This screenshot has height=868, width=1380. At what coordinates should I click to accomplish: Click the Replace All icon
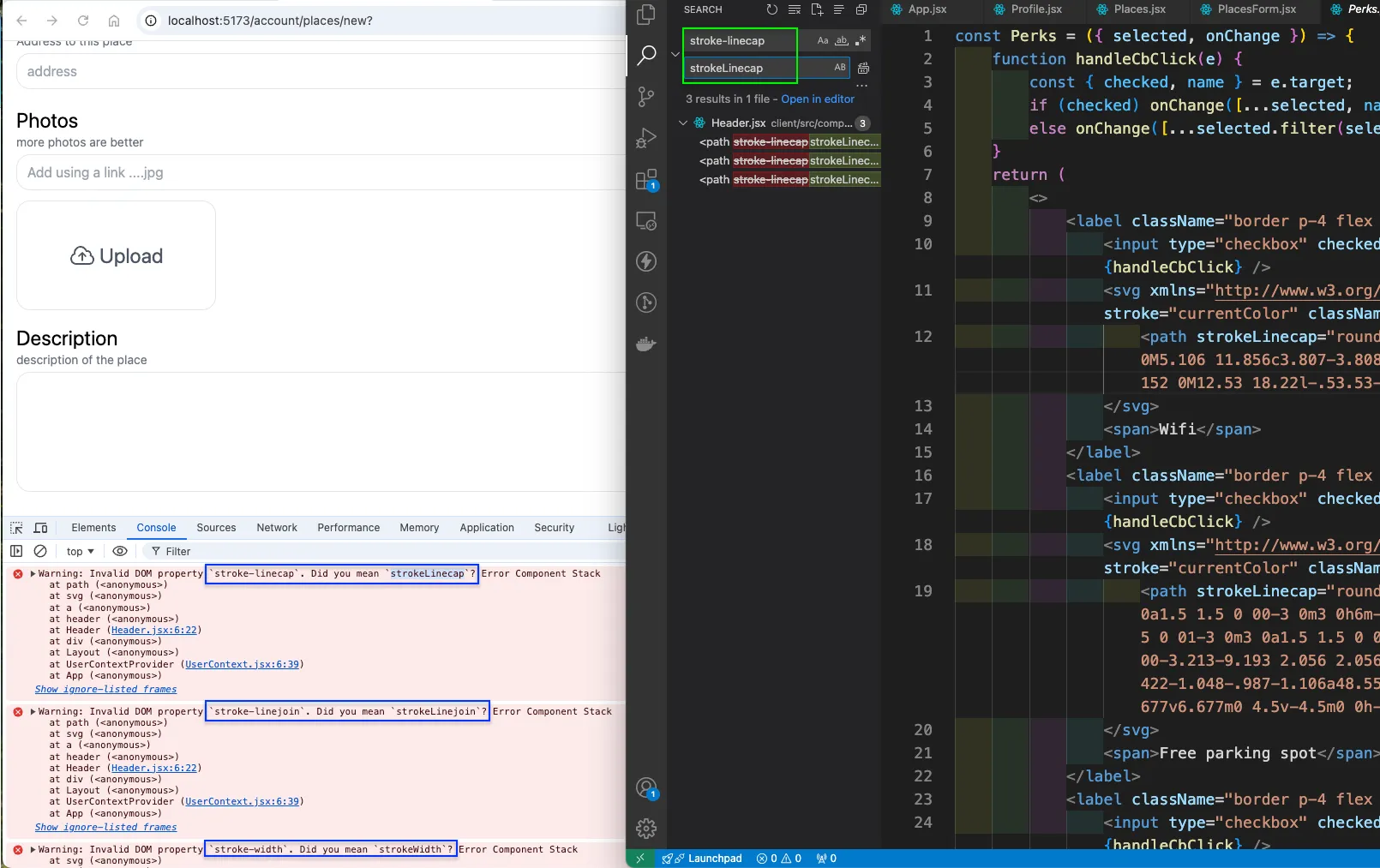click(863, 68)
